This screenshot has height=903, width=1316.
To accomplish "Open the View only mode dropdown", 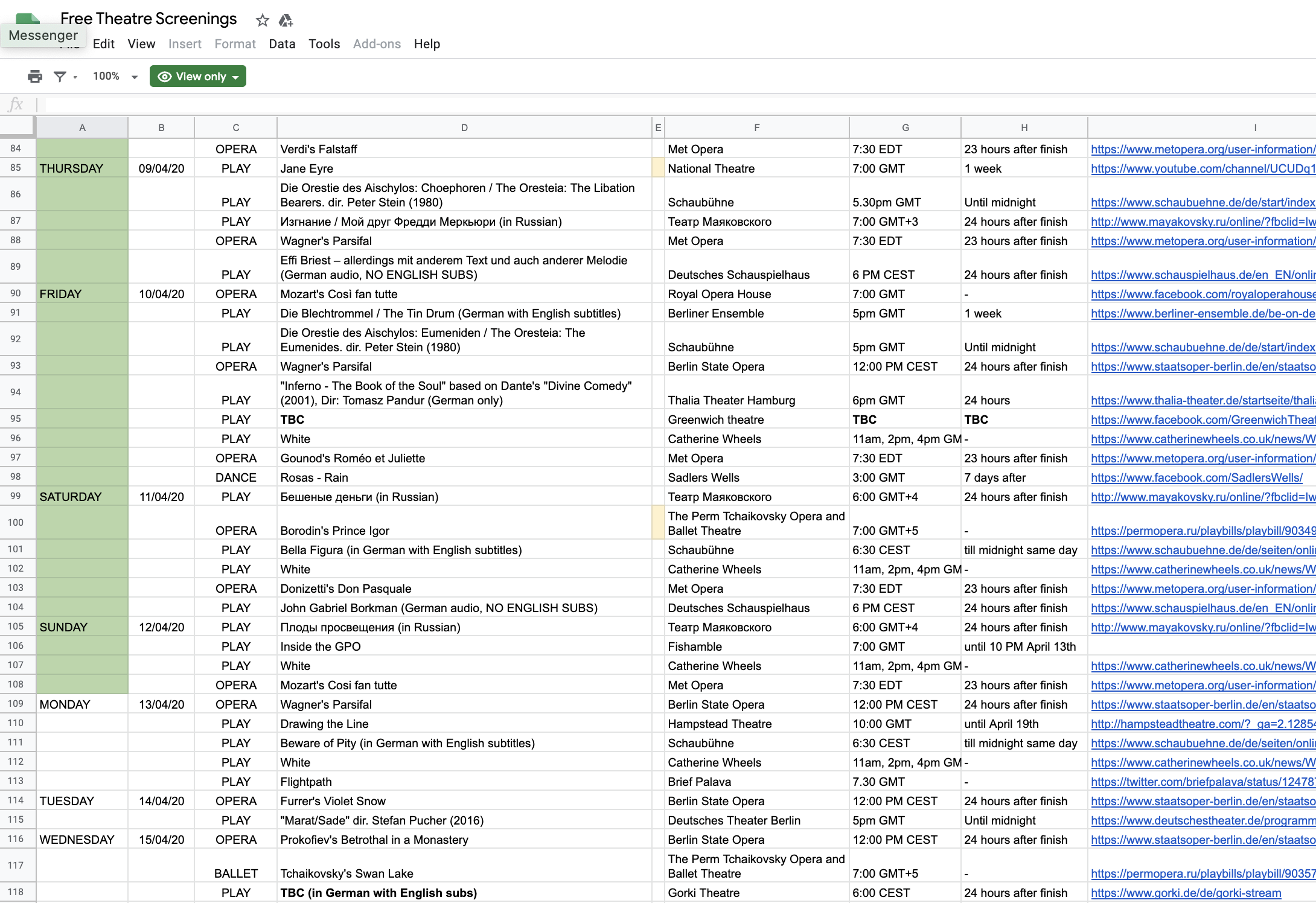I will click(x=198, y=76).
